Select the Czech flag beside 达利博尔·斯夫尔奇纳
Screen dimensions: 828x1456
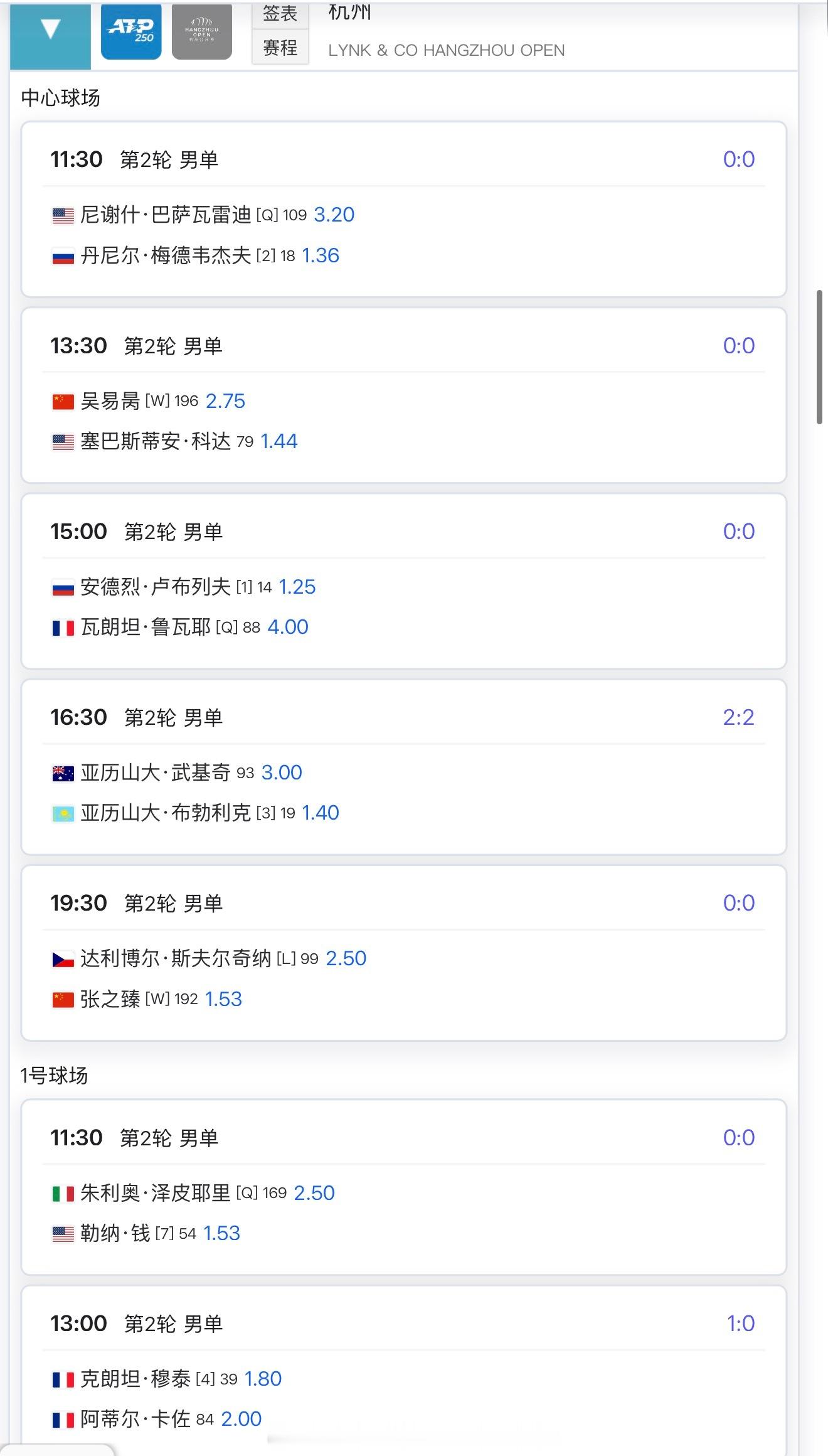(63, 959)
